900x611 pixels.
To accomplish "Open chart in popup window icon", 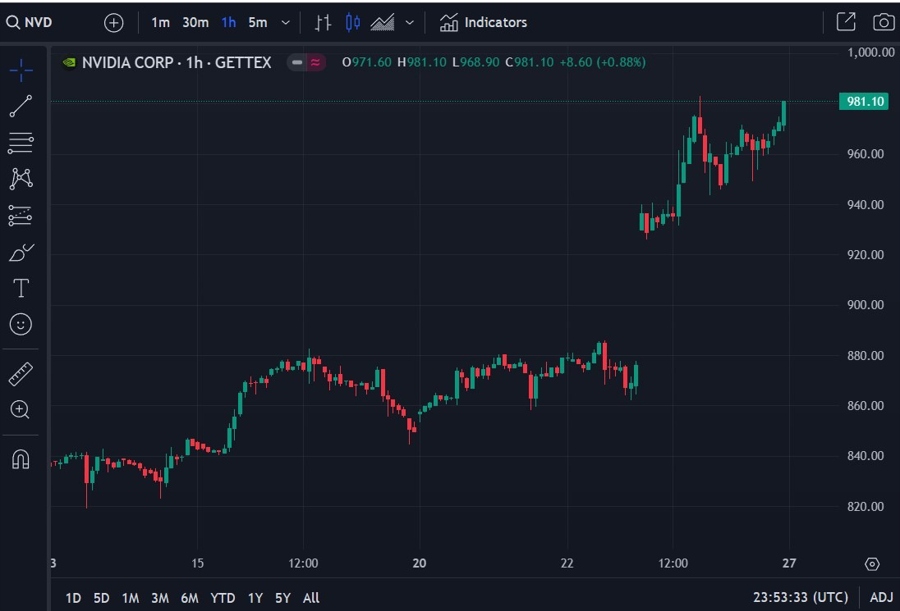I will tap(845, 22).
